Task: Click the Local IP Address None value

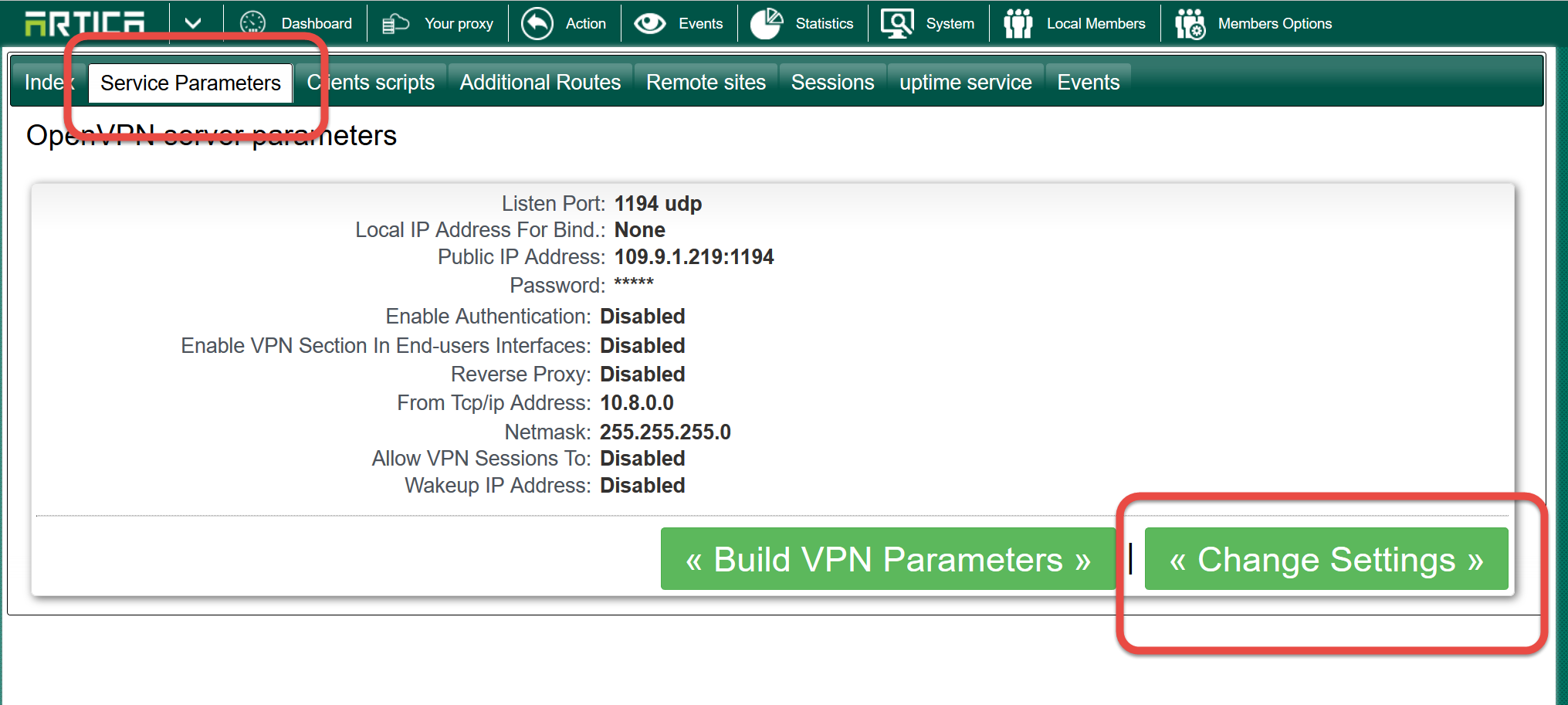Action: click(639, 230)
